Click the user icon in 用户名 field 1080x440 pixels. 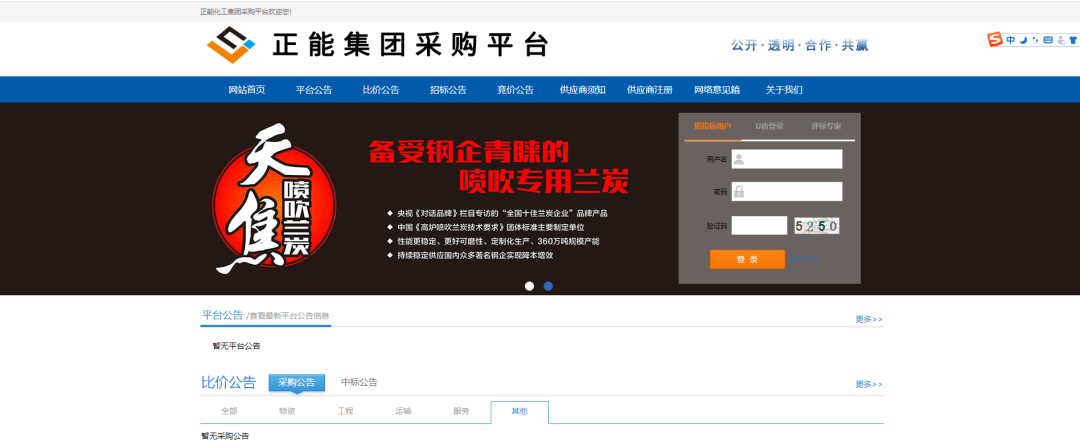[x=738, y=160]
